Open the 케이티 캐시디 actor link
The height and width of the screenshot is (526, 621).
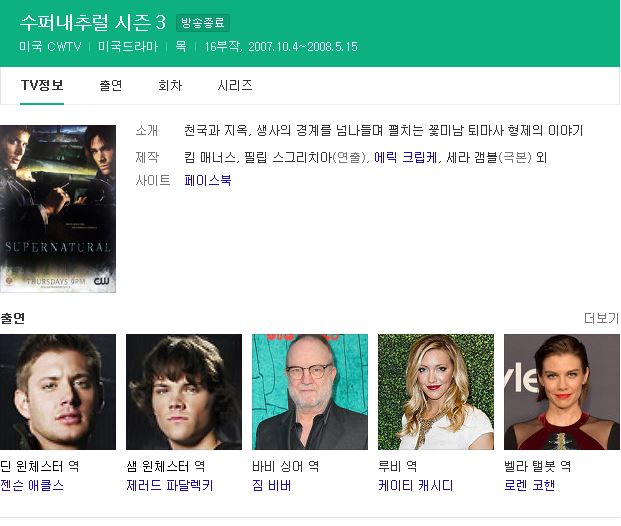point(415,485)
